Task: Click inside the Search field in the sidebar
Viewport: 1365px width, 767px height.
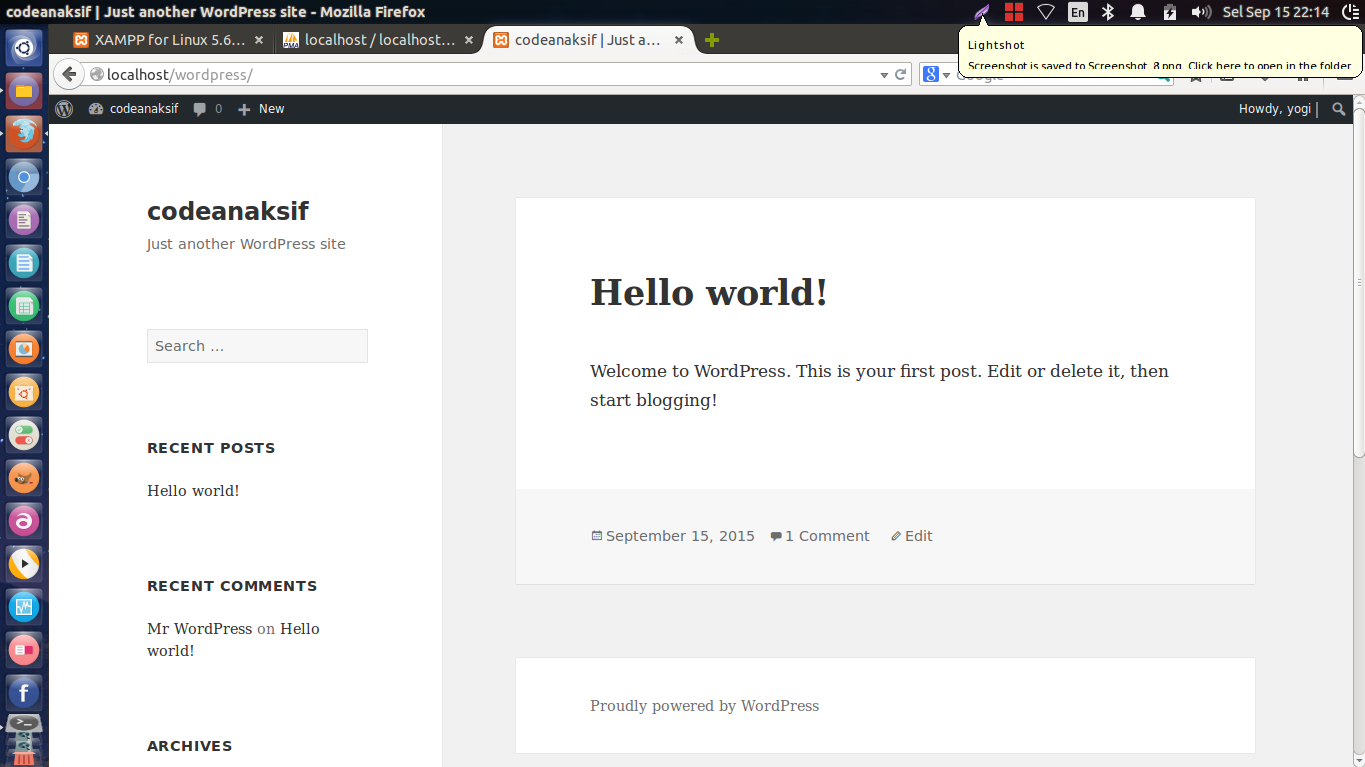Action: 256,345
